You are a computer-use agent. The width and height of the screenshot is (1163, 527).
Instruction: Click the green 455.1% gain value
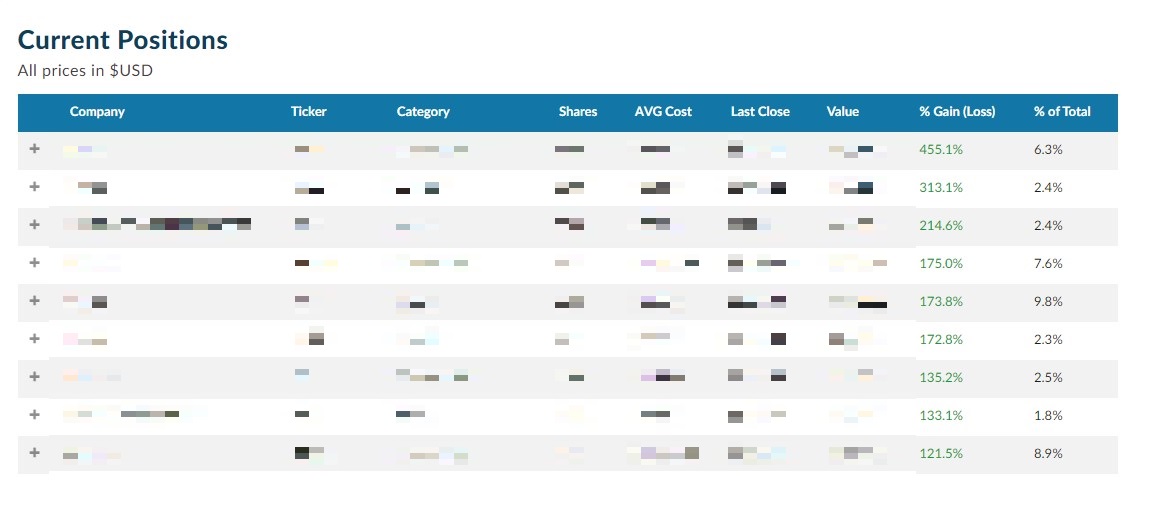941,149
